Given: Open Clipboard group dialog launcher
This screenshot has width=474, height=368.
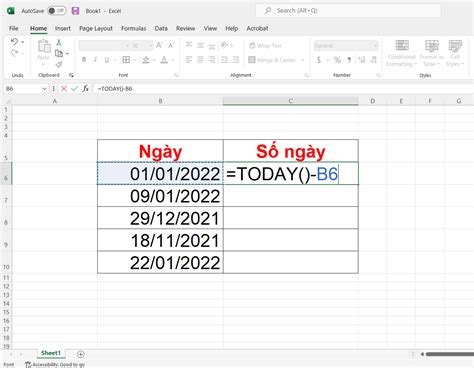Looking at the screenshot, I should coord(71,75).
